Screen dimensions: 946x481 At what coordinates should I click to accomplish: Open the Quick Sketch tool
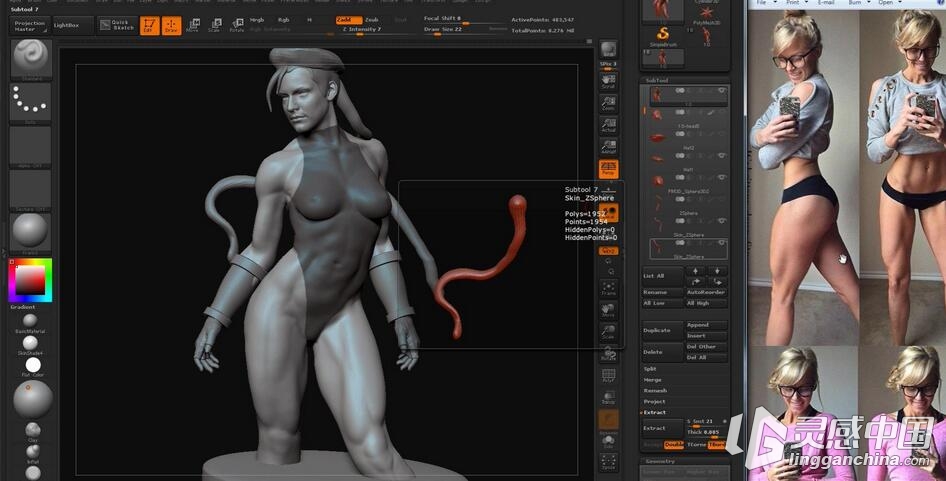coord(117,25)
